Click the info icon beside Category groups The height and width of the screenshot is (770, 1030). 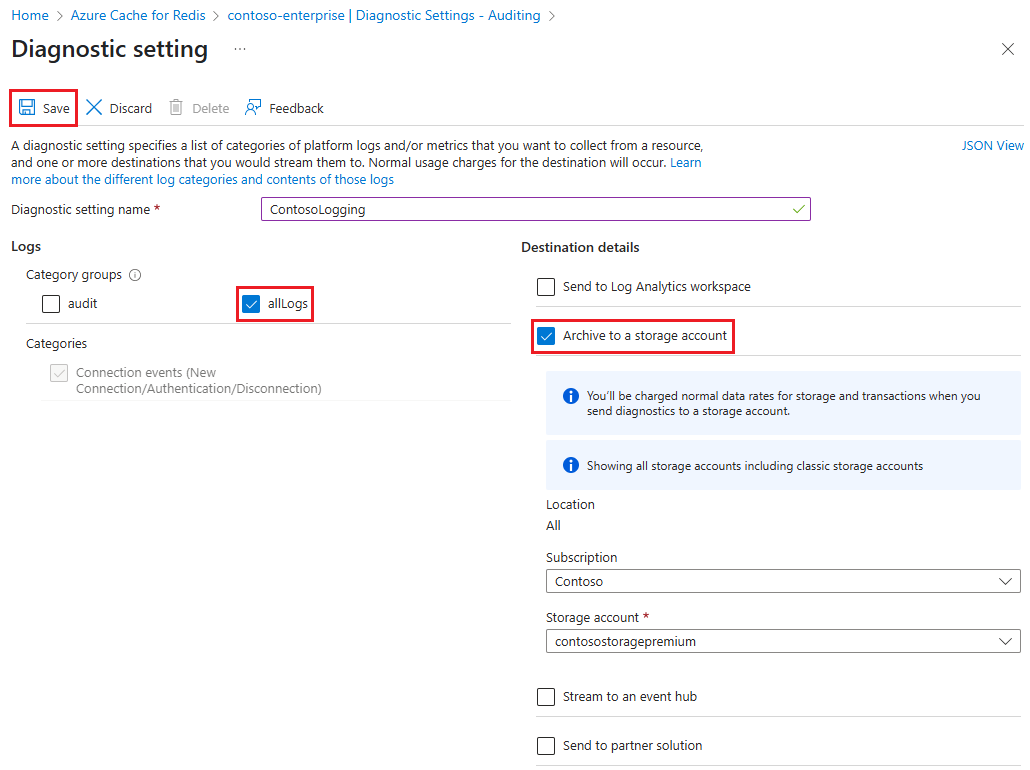(135, 274)
